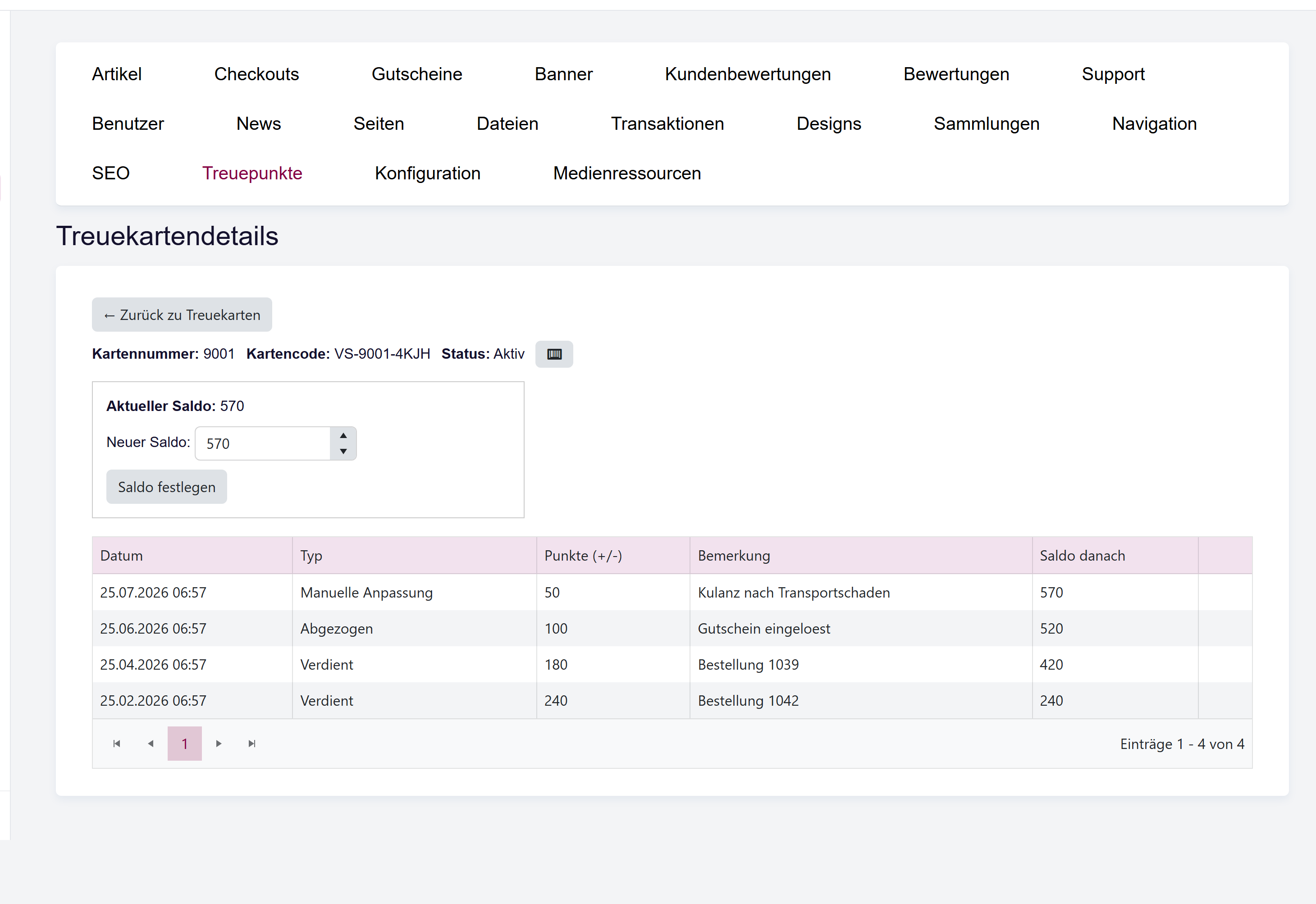The image size is (1316, 904).
Task: Click Zurück zu Treuekarten button
Action: (x=182, y=315)
